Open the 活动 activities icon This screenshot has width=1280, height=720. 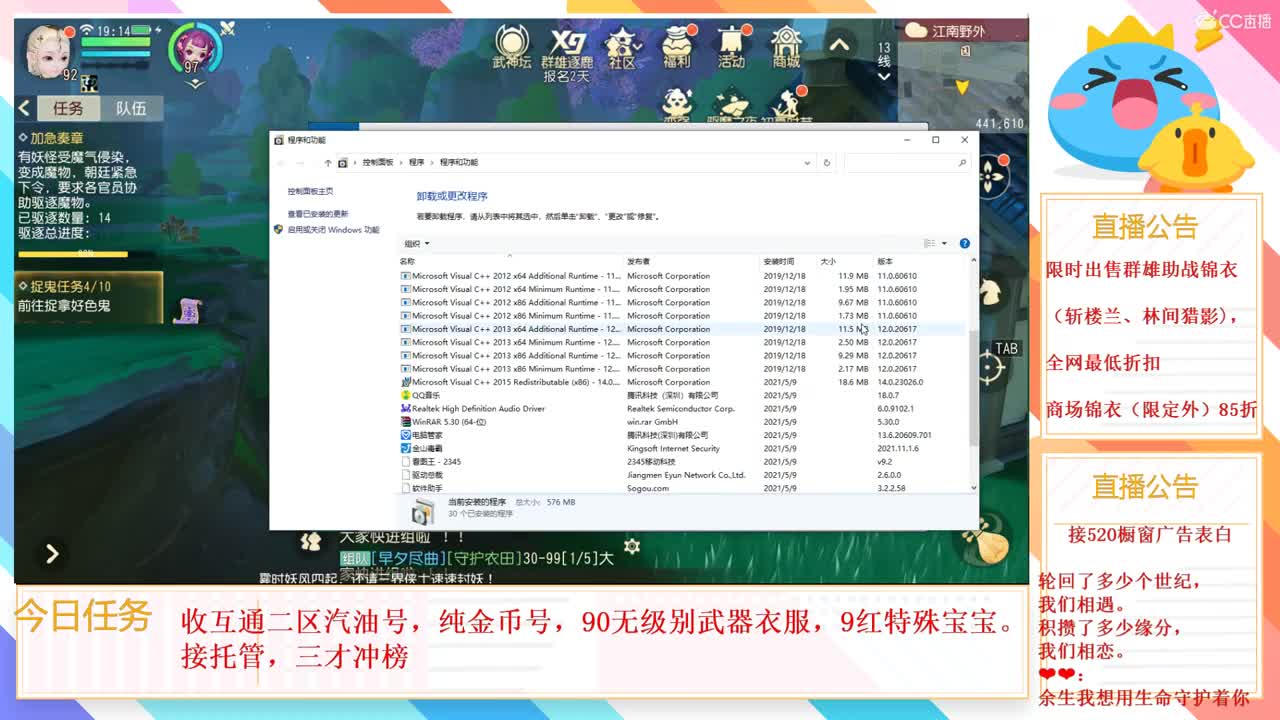pos(731,47)
